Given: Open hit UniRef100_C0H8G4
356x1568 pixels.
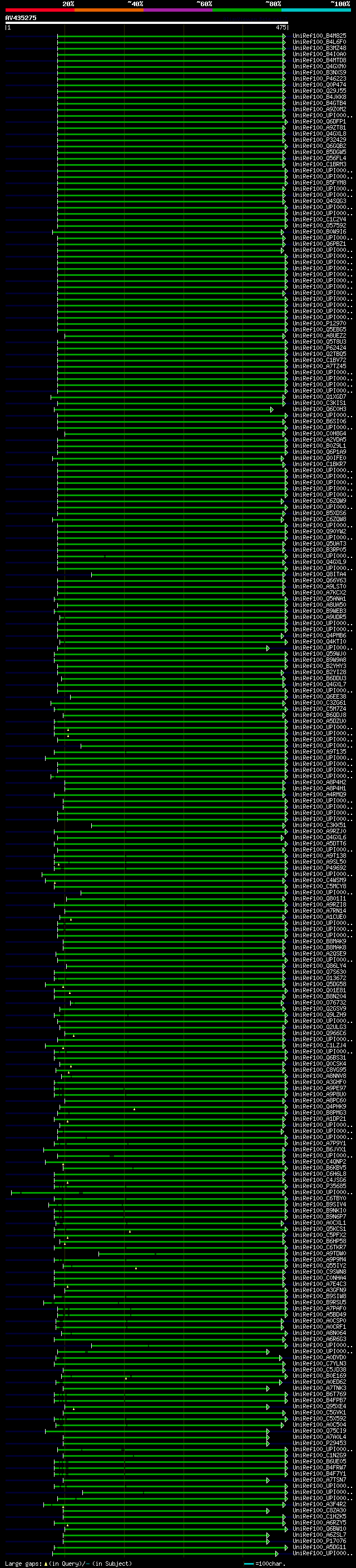Looking at the screenshot, I should pyautogui.click(x=319, y=433).
